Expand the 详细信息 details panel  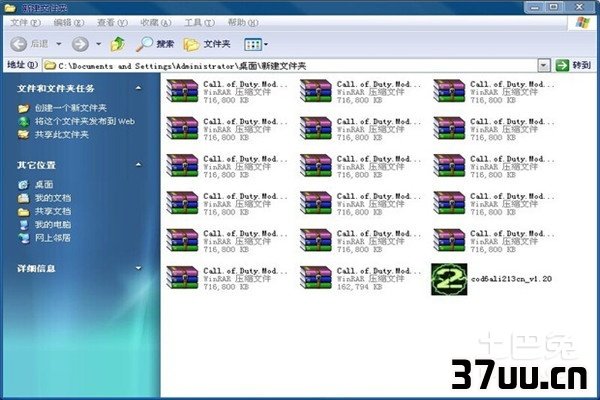139,269
